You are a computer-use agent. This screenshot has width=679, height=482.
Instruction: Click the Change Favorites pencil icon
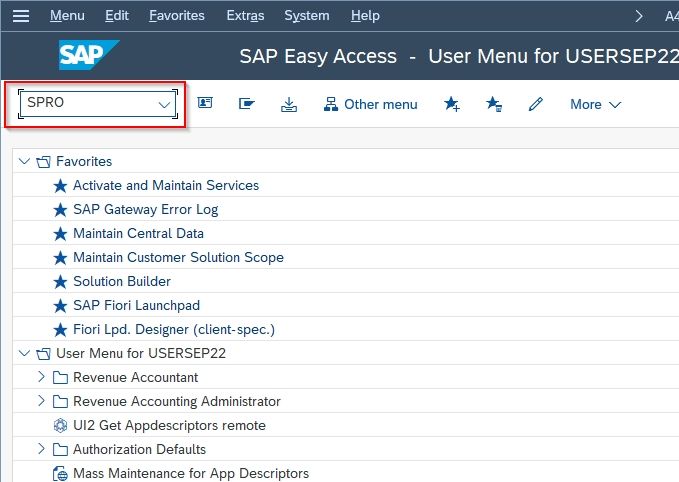[x=536, y=104]
